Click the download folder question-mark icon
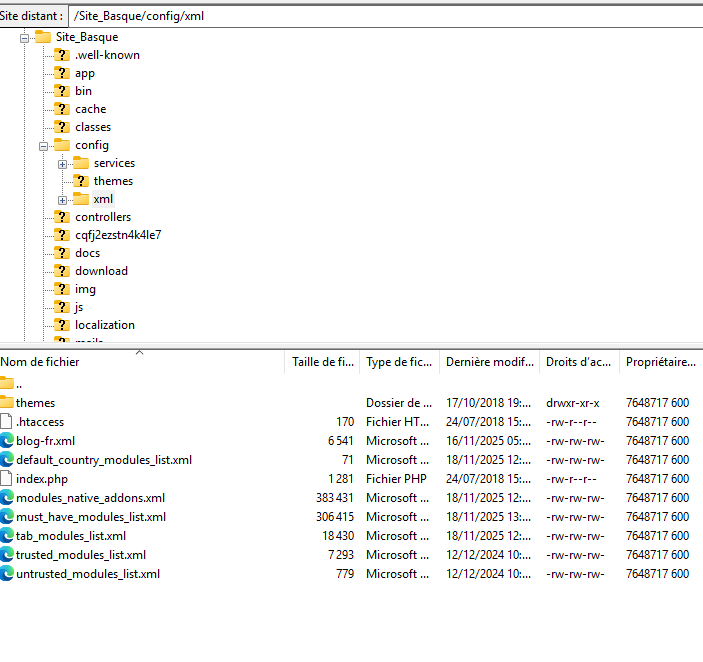Image resolution: width=703 pixels, height=662 pixels. [x=62, y=271]
